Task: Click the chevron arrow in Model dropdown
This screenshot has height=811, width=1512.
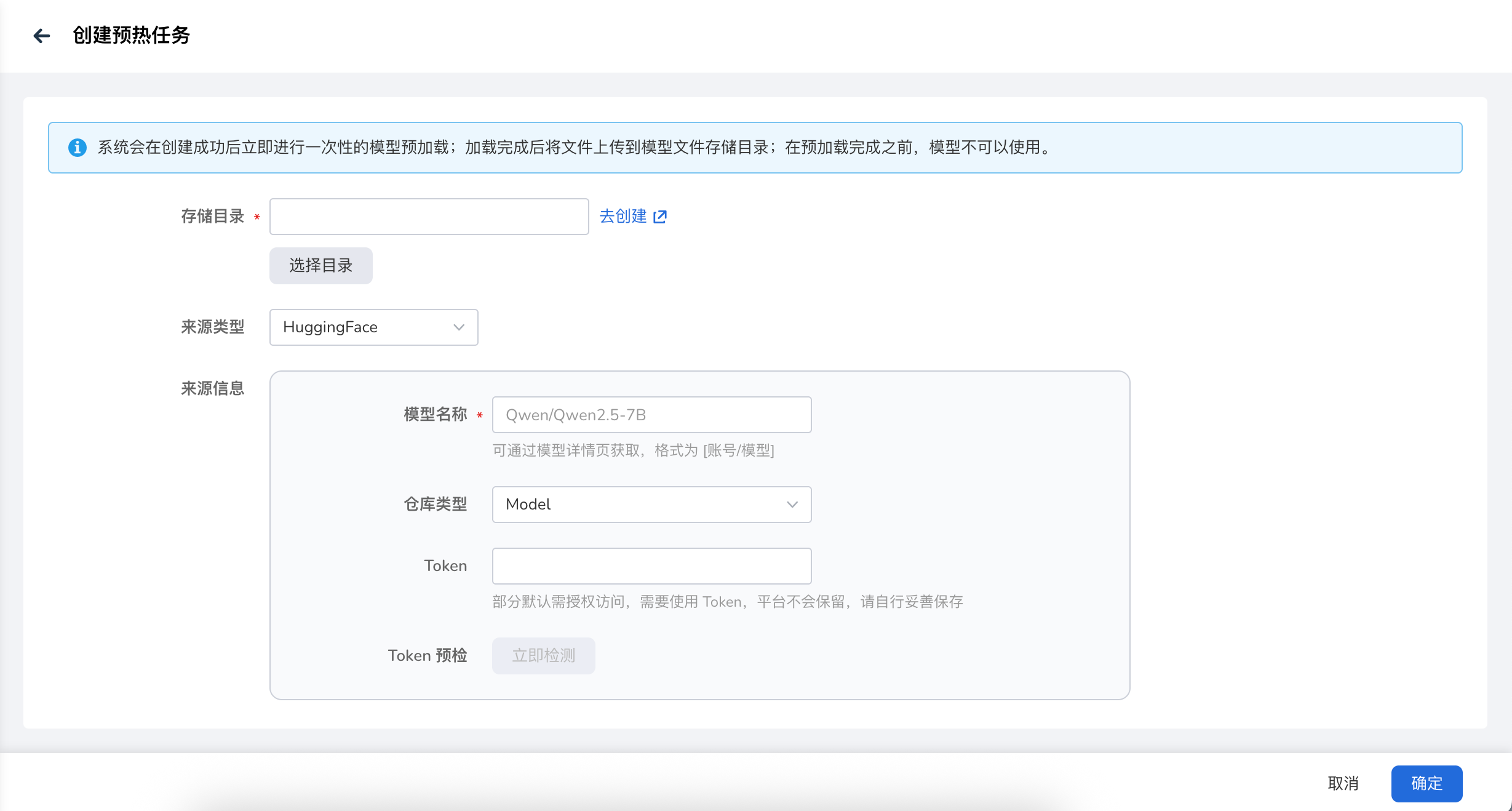Action: pyautogui.click(x=792, y=505)
